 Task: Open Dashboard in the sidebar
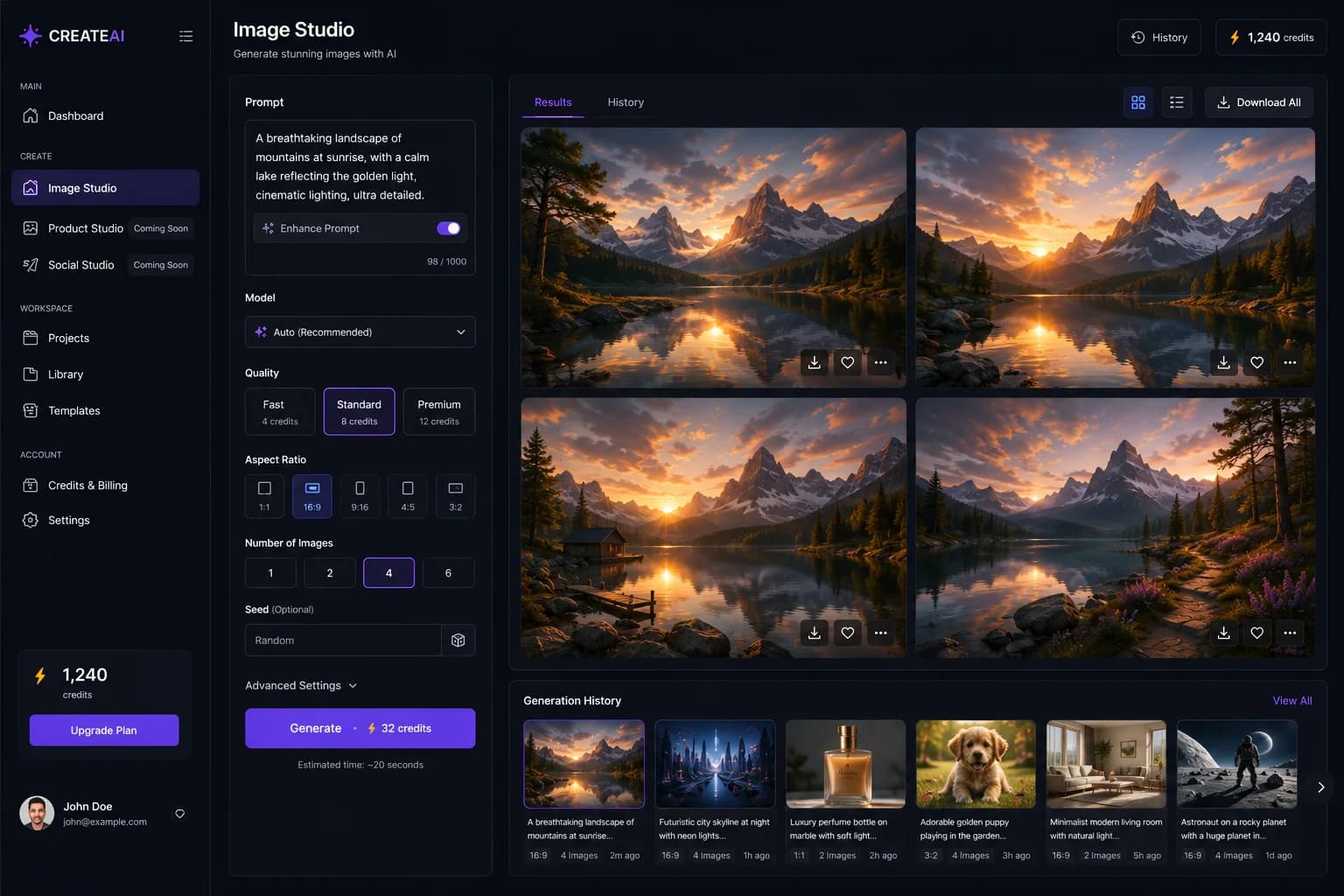(105, 115)
